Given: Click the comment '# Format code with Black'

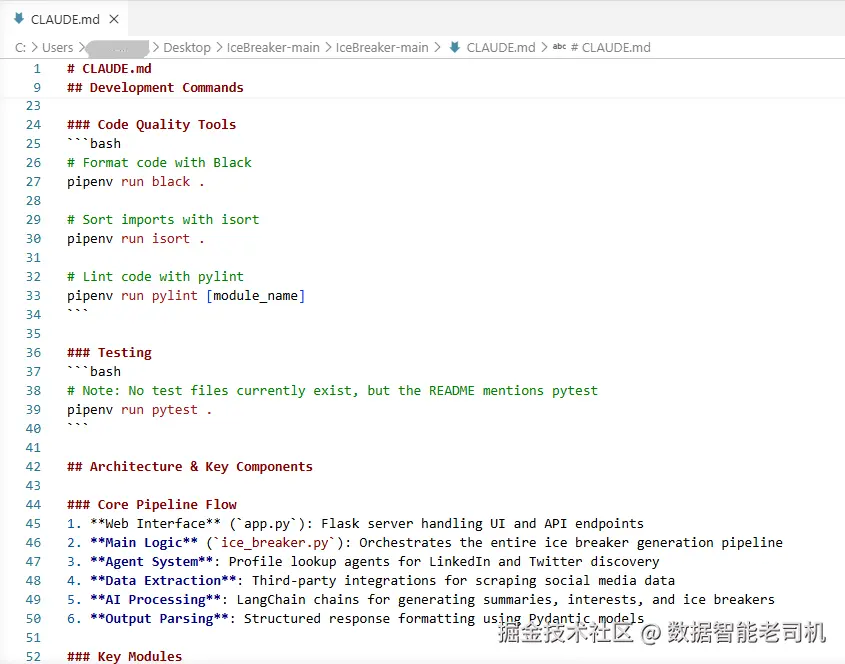Looking at the screenshot, I should (160, 163).
